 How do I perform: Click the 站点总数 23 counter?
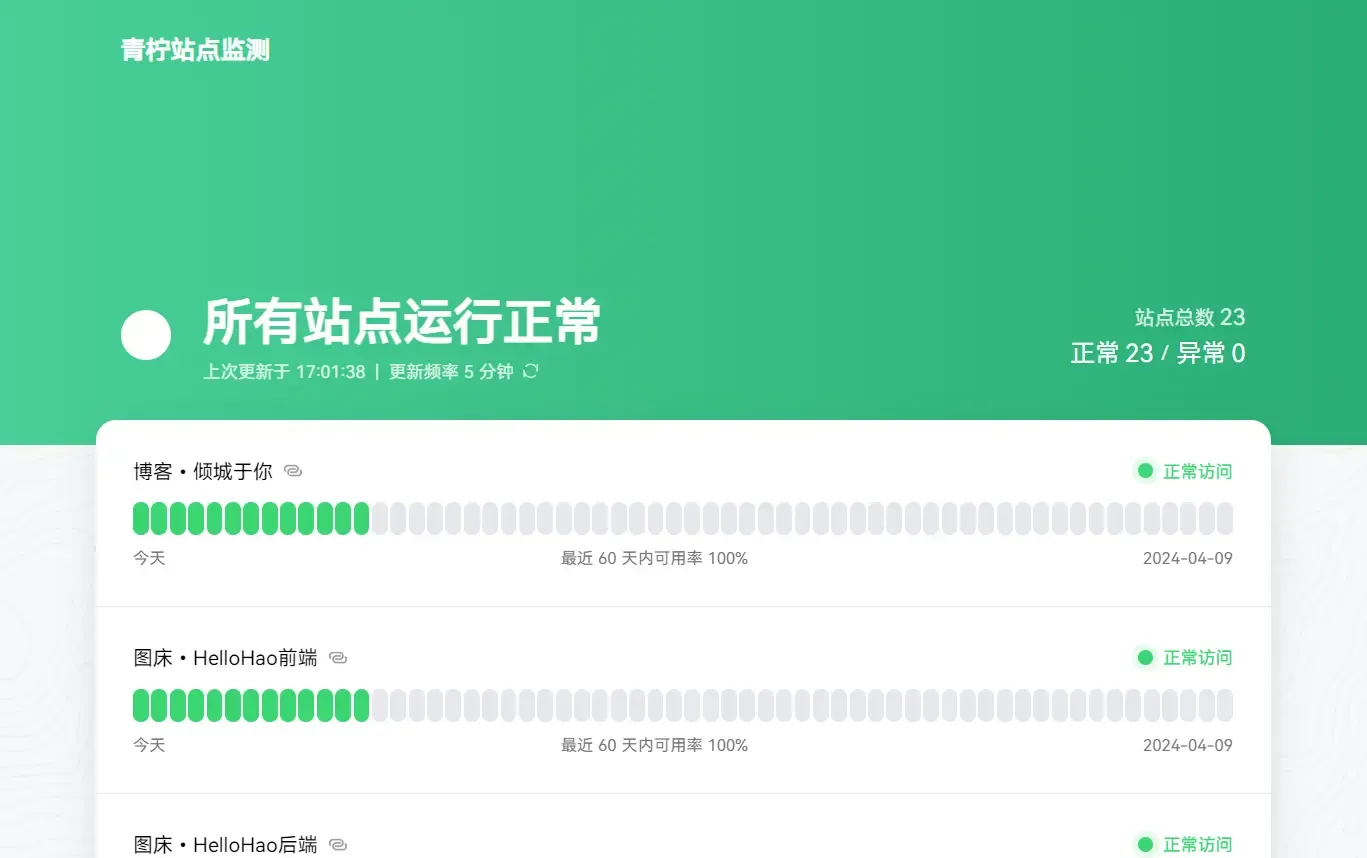click(1189, 317)
